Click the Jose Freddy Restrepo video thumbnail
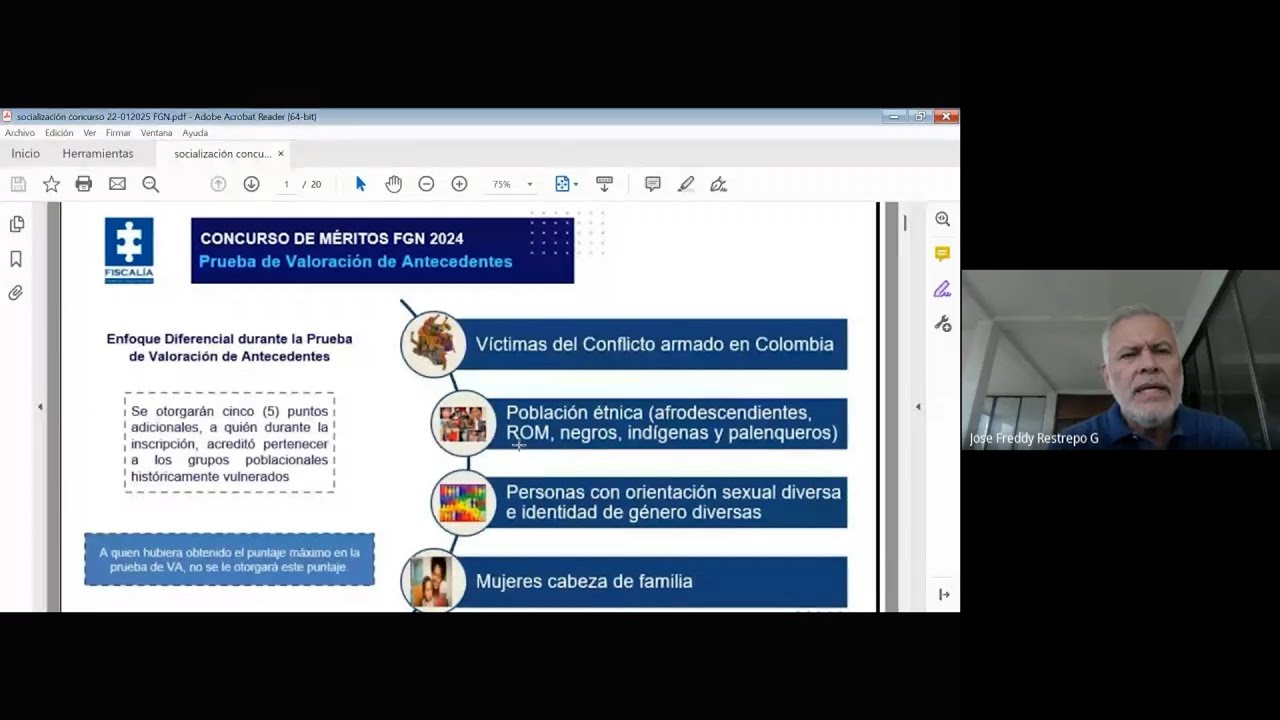 1120,360
